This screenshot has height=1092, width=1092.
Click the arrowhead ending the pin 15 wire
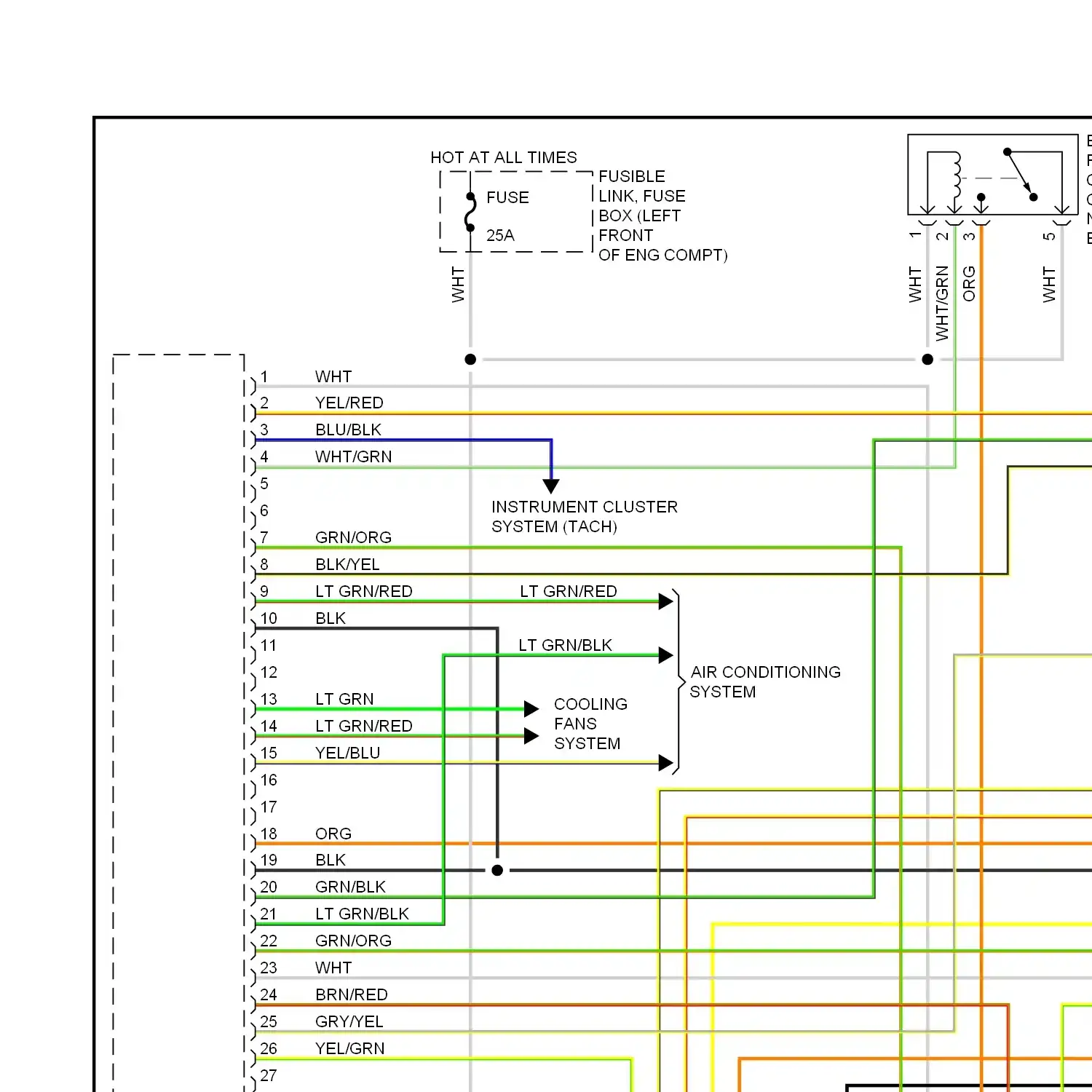tap(665, 763)
